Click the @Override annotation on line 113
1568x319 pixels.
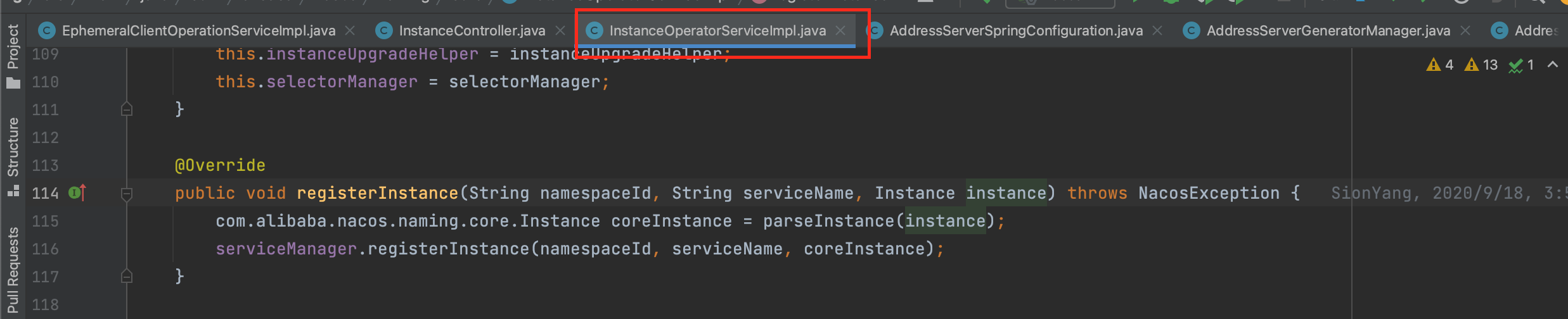(220, 165)
